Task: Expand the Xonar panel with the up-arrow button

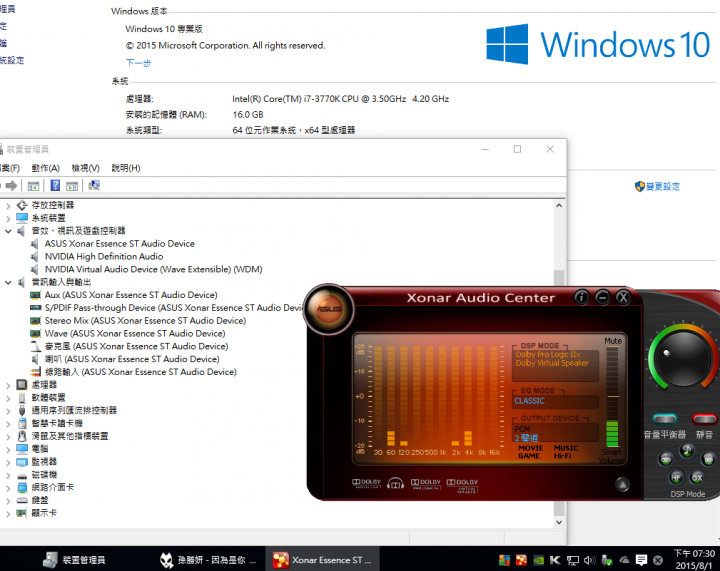Action: click(x=622, y=485)
